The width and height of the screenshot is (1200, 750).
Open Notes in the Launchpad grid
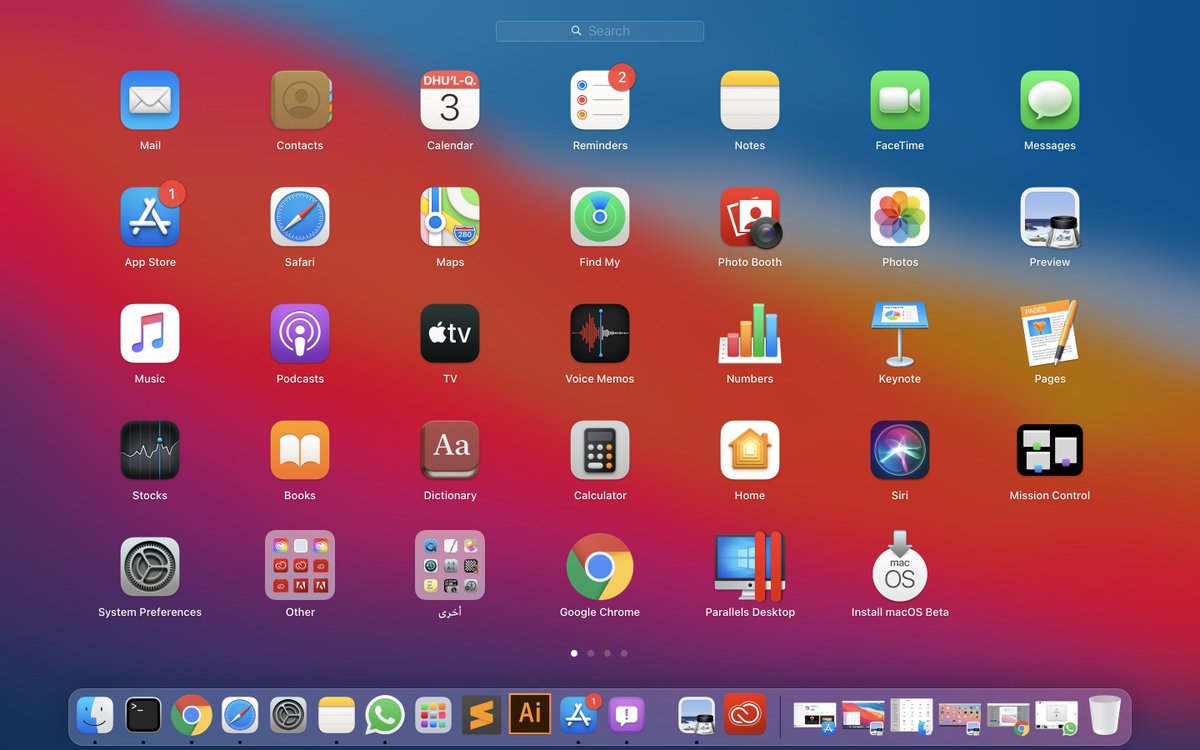(750, 100)
